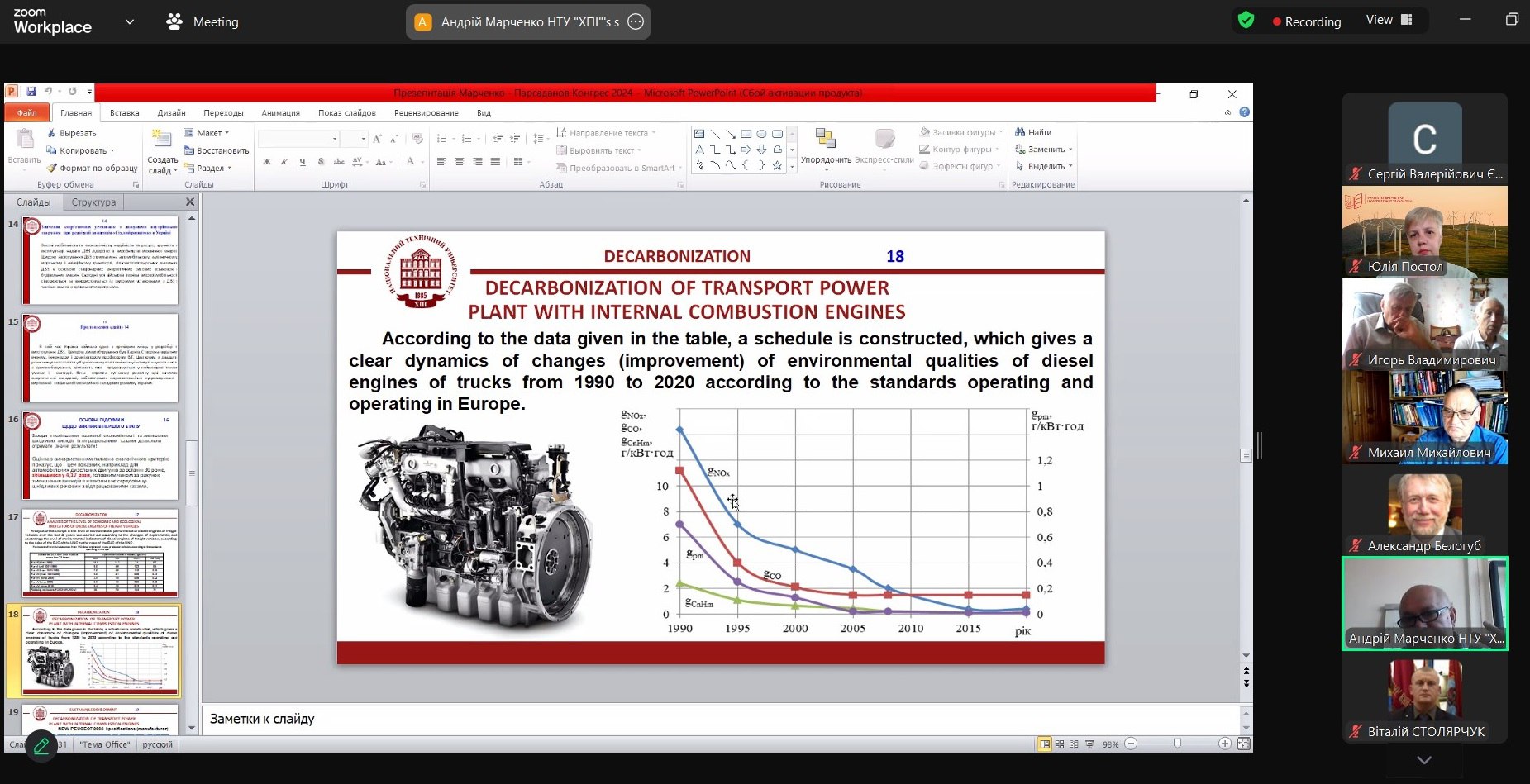Switch to the Структура pane tab

(93, 202)
